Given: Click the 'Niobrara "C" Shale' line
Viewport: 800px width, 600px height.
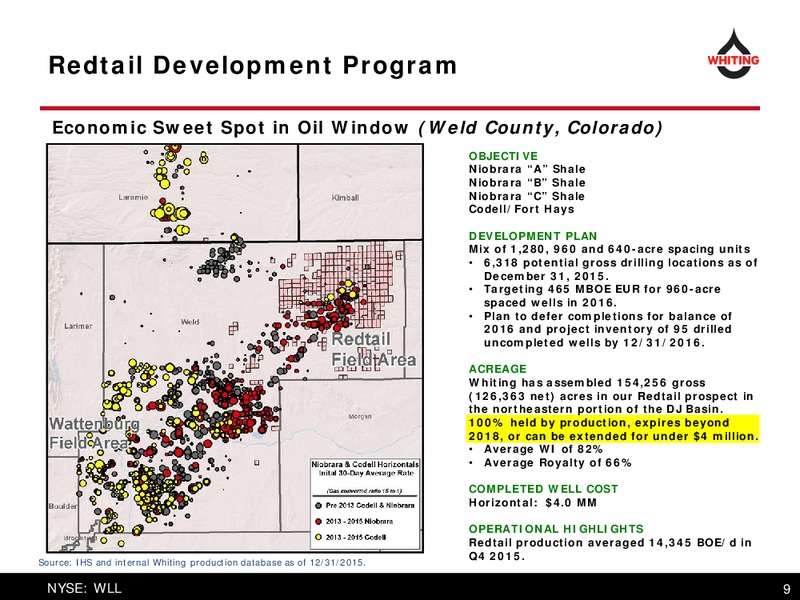Looking at the screenshot, I should (x=527, y=196).
